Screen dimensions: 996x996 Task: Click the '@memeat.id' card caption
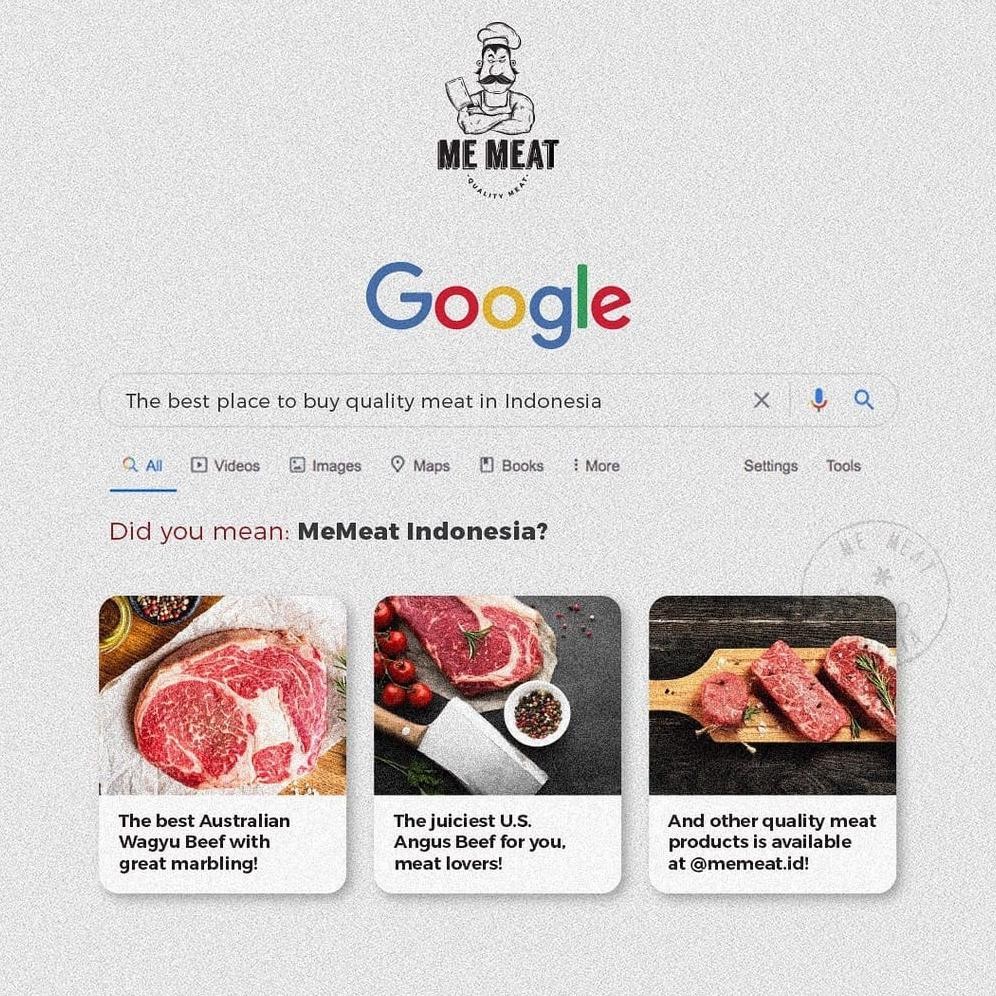click(772, 842)
